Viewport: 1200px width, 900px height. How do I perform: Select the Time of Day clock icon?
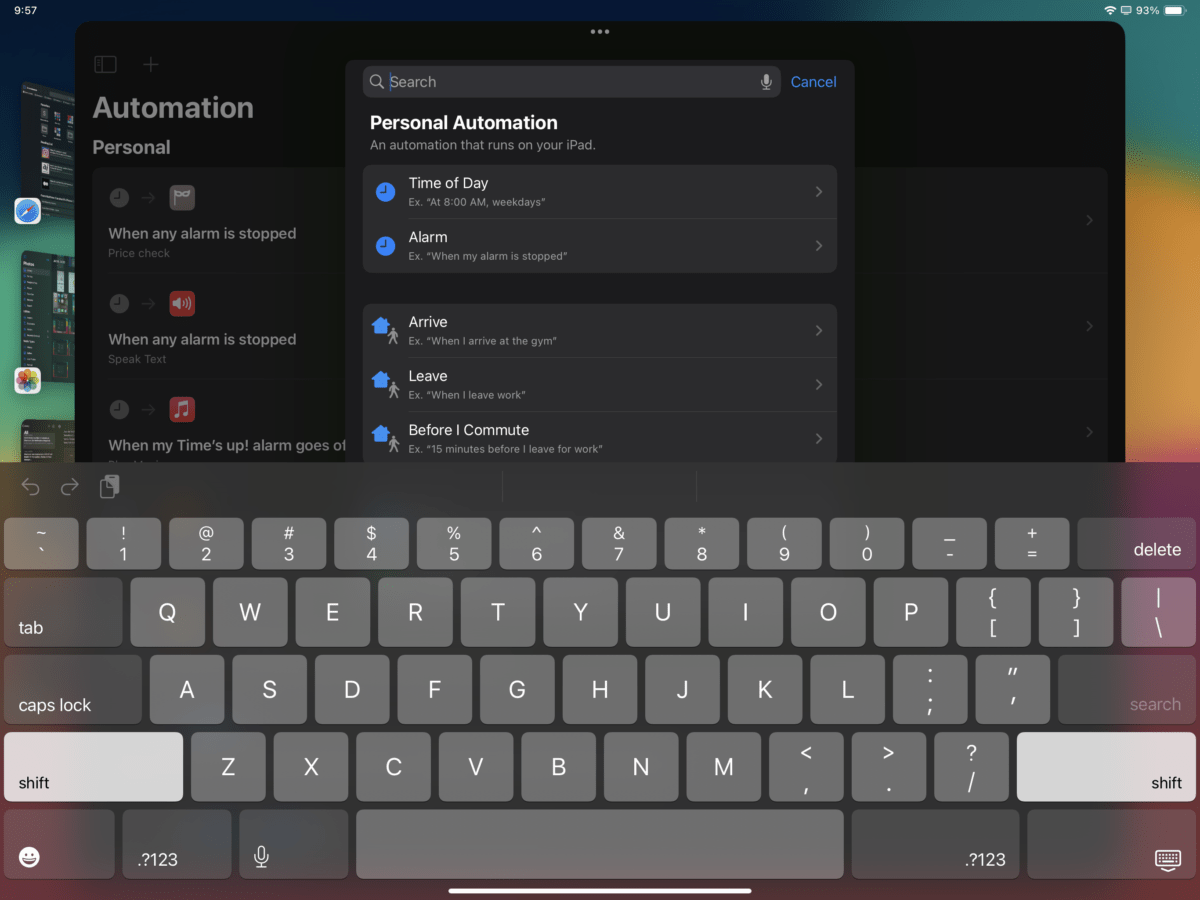click(x=384, y=191)
